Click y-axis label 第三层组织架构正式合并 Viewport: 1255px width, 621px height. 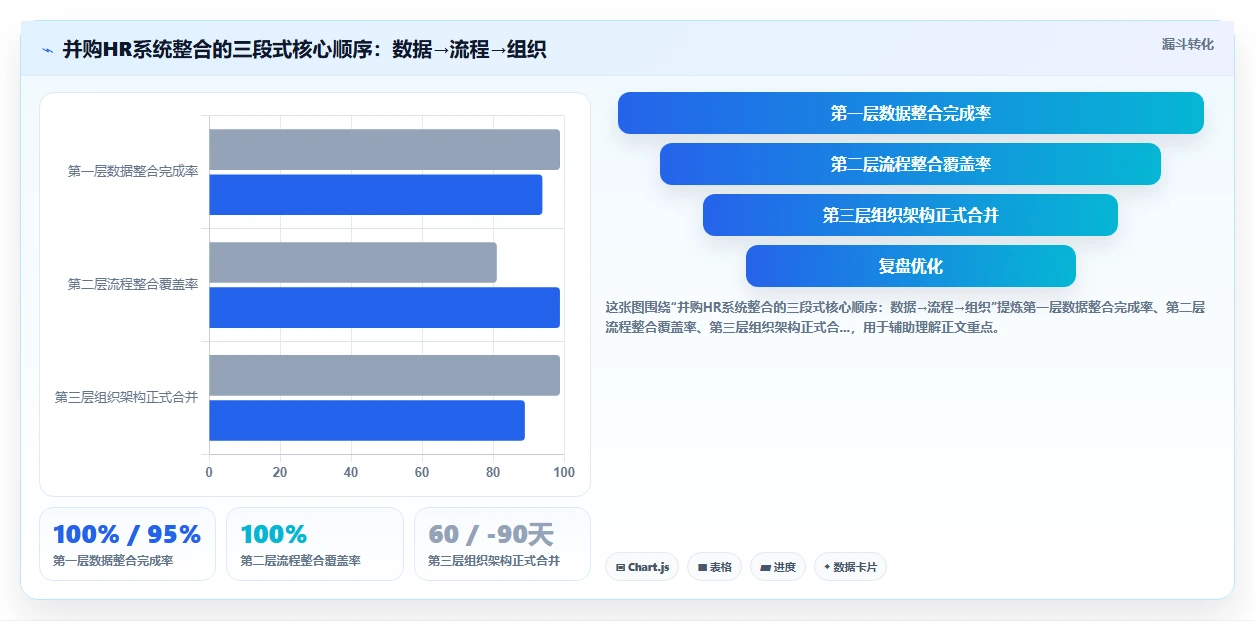click(126, 398)
